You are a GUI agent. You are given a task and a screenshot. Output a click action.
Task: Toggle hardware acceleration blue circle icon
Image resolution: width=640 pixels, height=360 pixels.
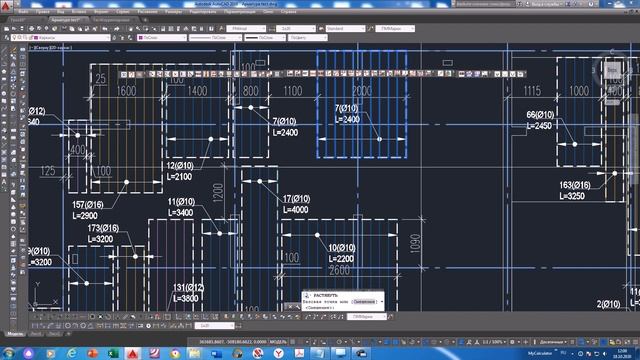(603, 342)
